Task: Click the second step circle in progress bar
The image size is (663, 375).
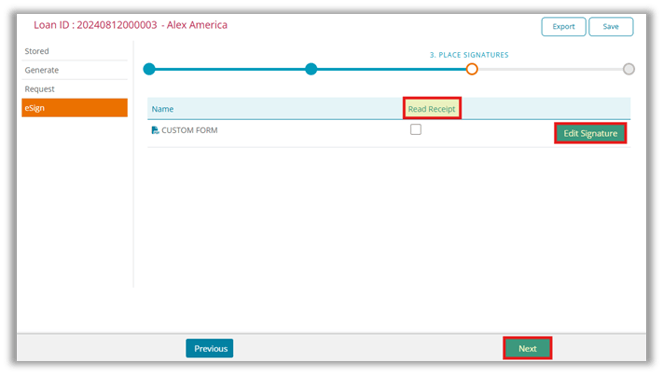Action: point(311,69)
